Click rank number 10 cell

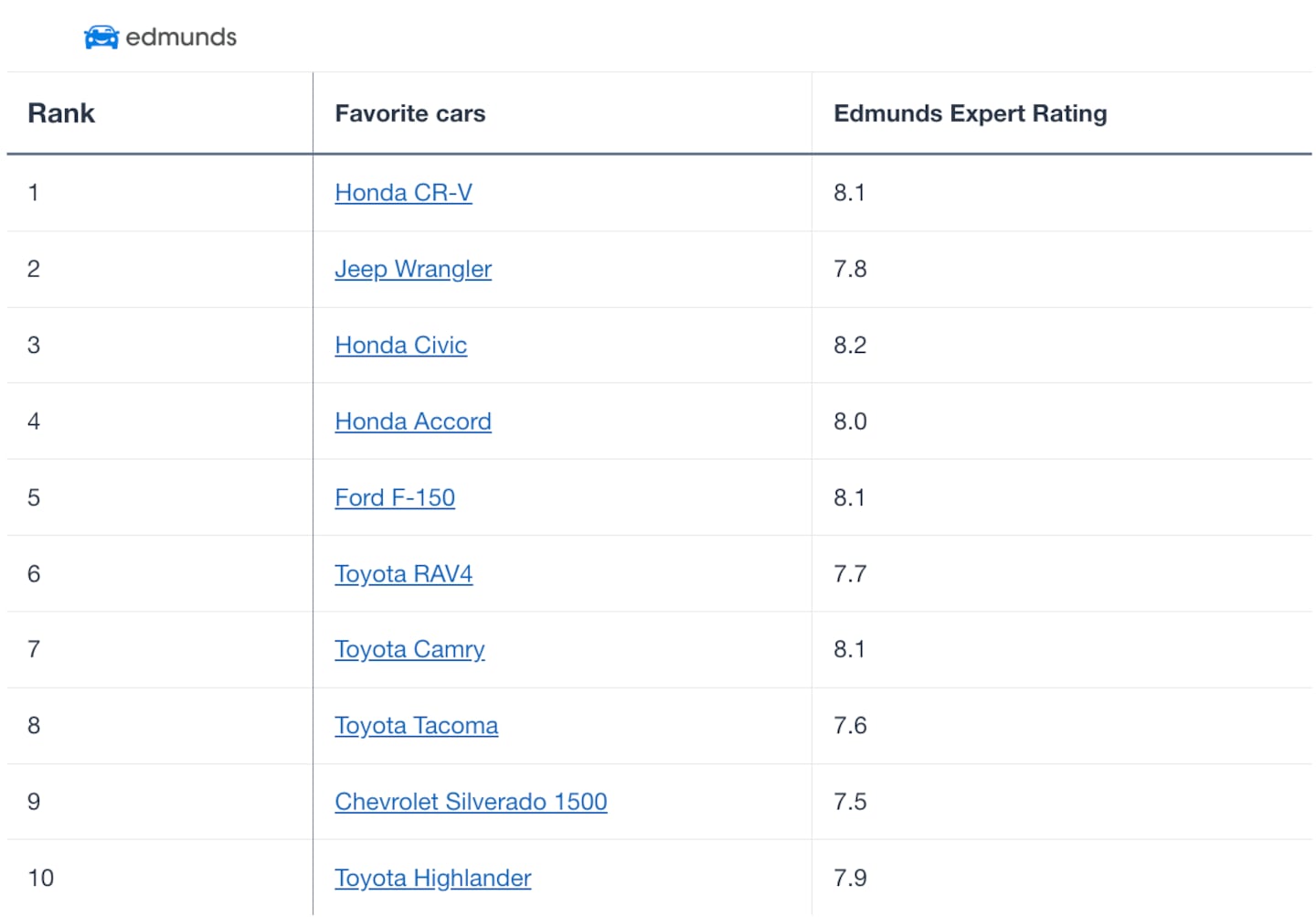pyautogui.click(x=41, y=879)
